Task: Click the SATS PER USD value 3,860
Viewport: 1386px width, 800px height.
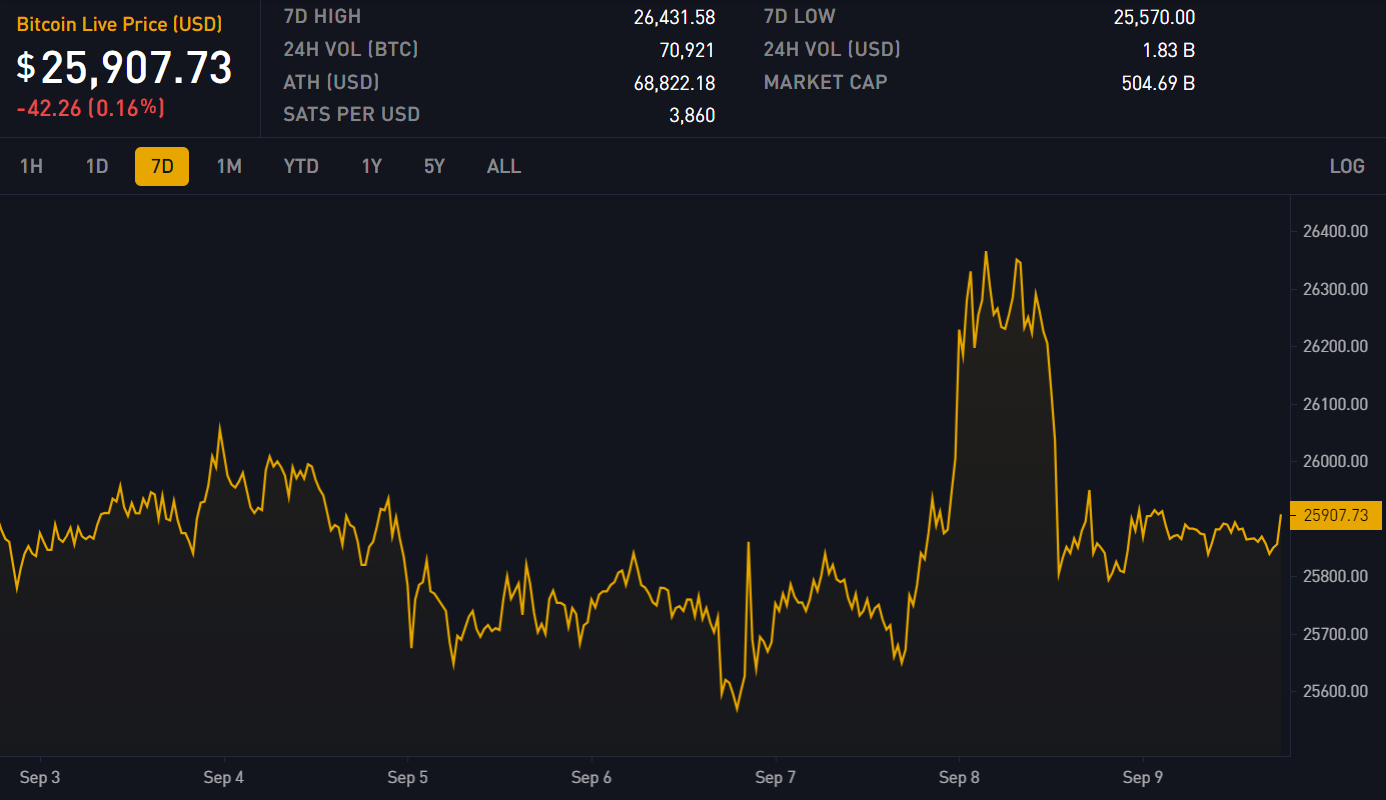Action: click(692, 115)
